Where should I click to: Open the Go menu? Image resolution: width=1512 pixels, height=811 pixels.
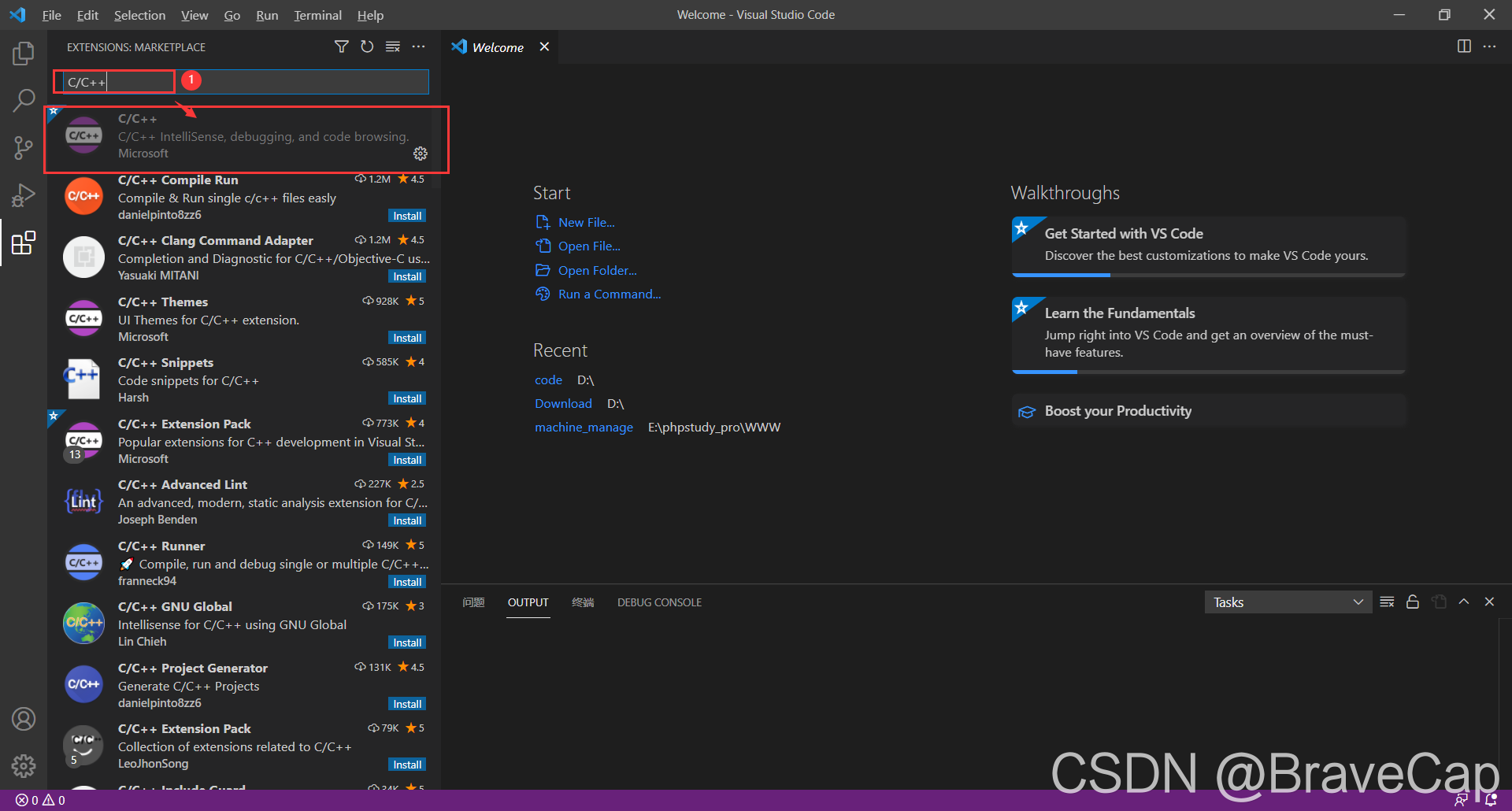232,15
